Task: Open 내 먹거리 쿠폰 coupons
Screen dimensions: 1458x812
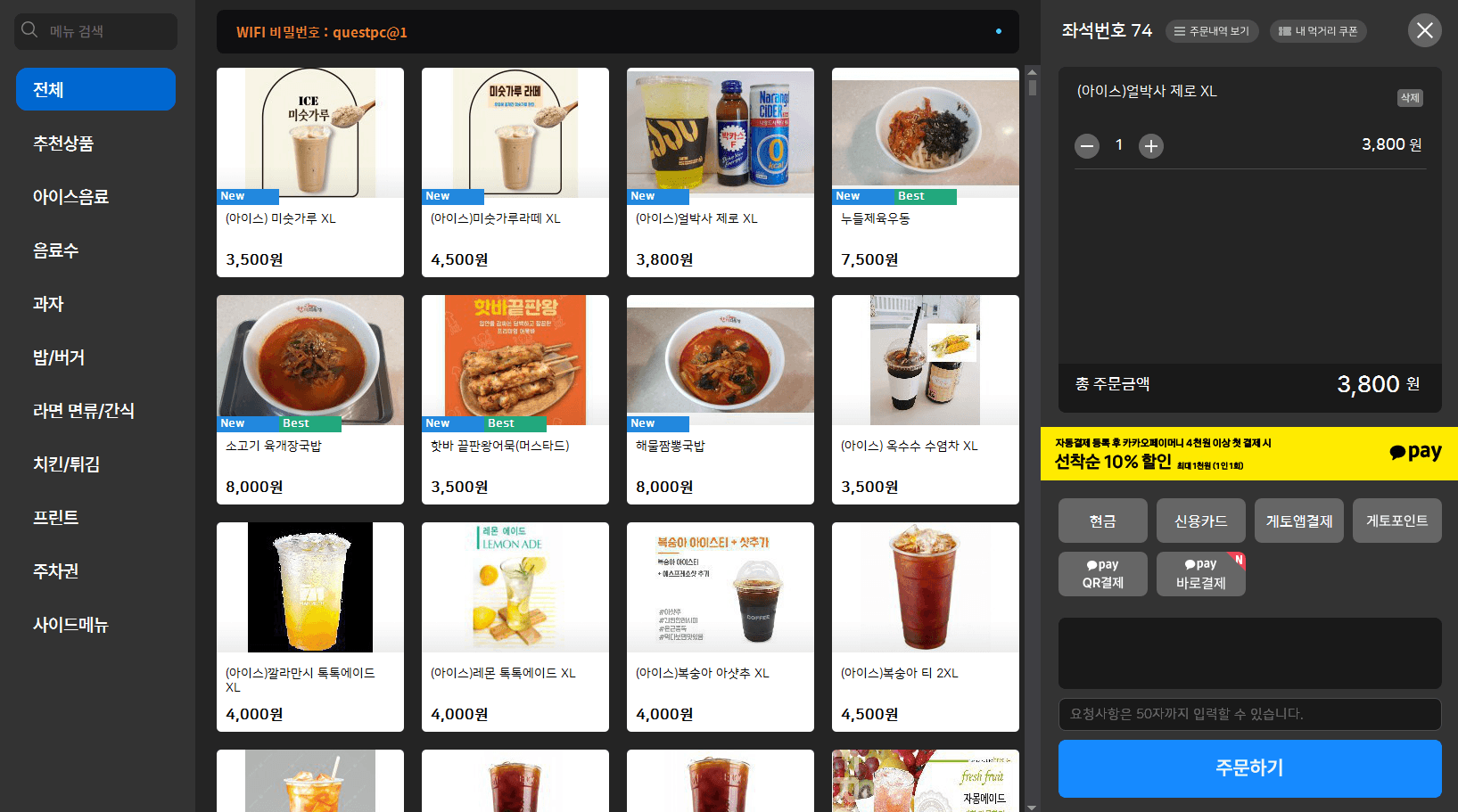Action: pyautogui.click(x=1318, y=31)
